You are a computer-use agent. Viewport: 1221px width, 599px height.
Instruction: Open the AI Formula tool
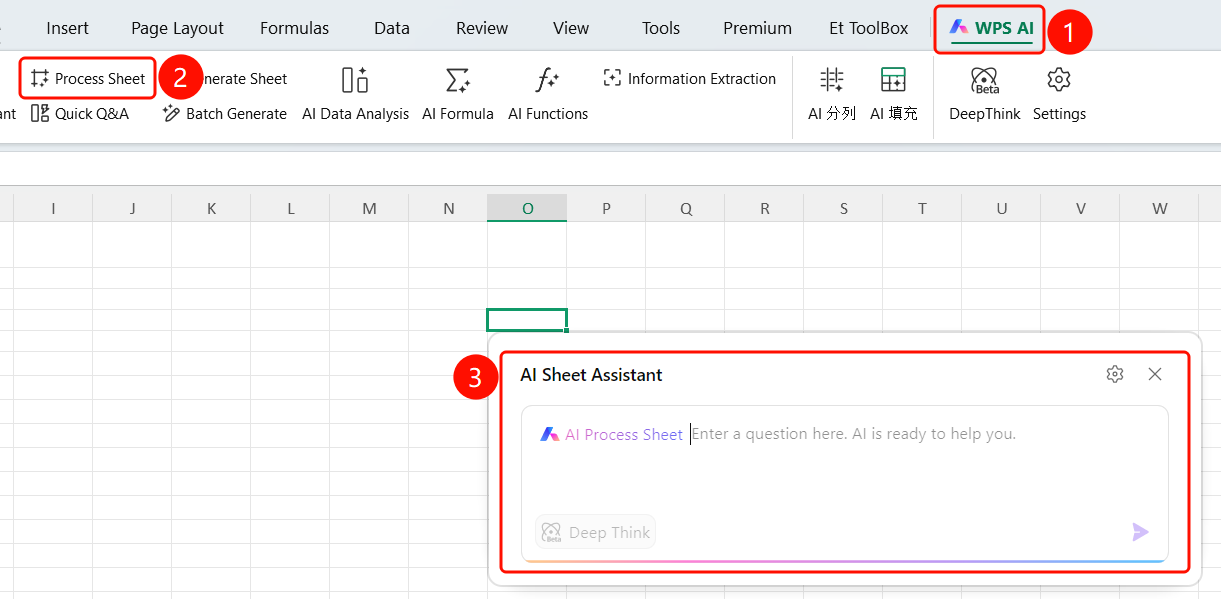[458, 93]
